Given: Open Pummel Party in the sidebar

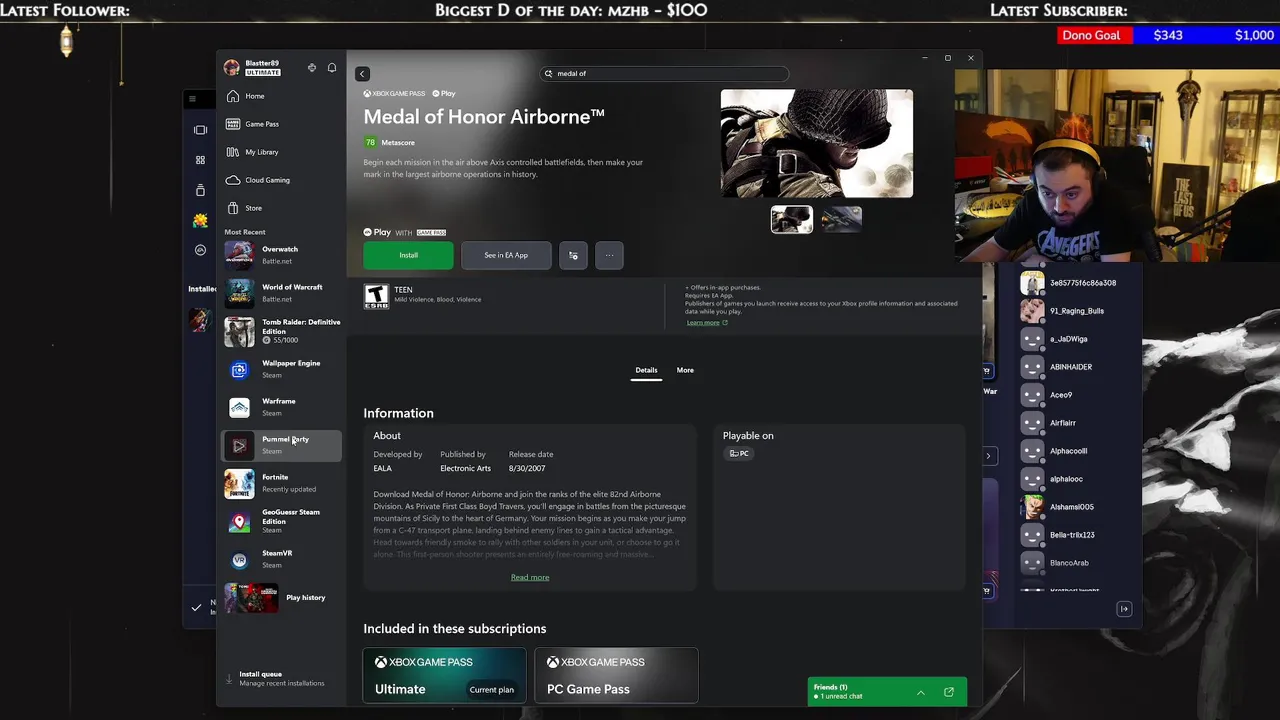Looking at the screenshot, I should tap(281, 445).
